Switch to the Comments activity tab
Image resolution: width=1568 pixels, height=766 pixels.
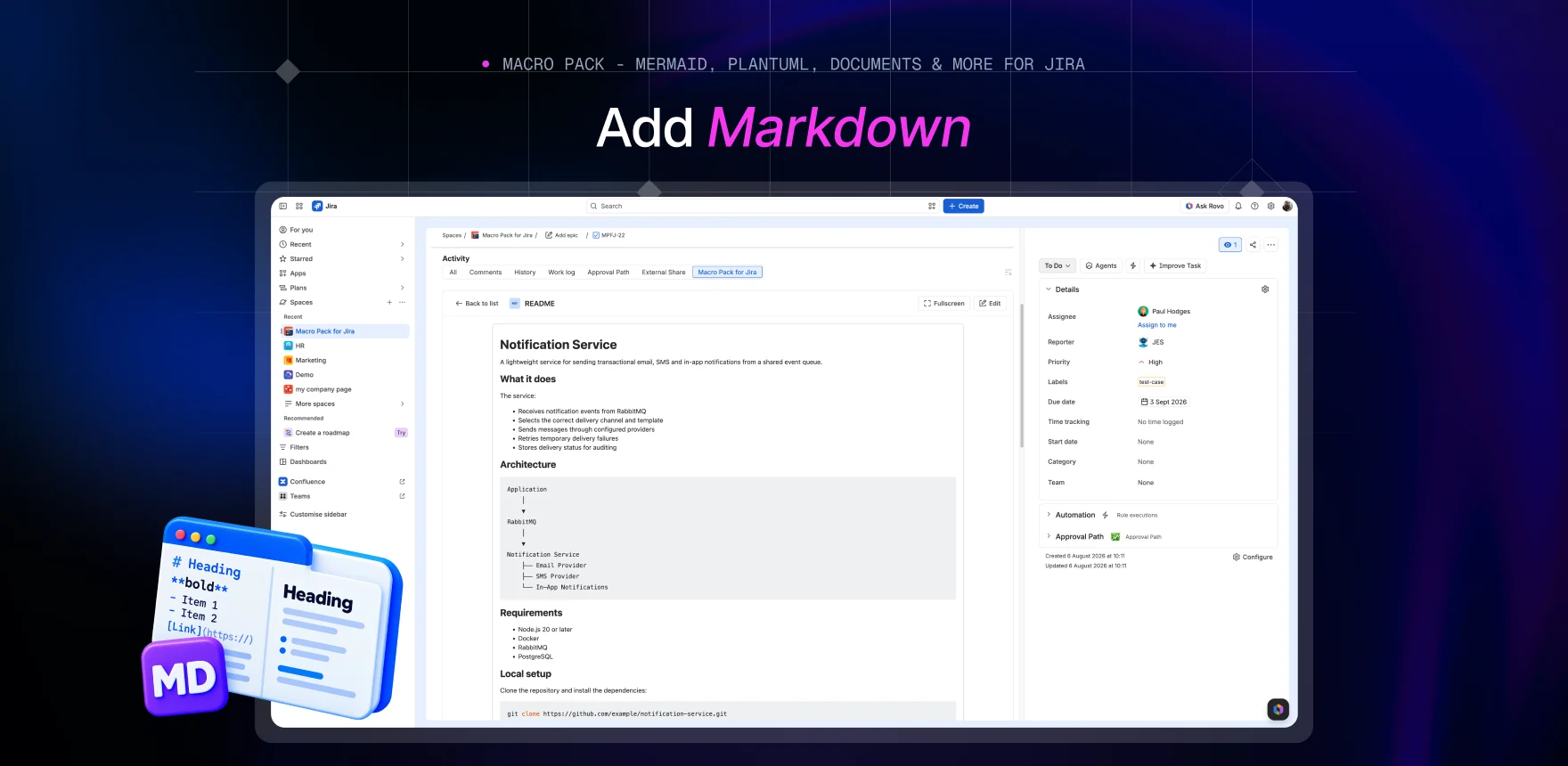tap(486, 273)
